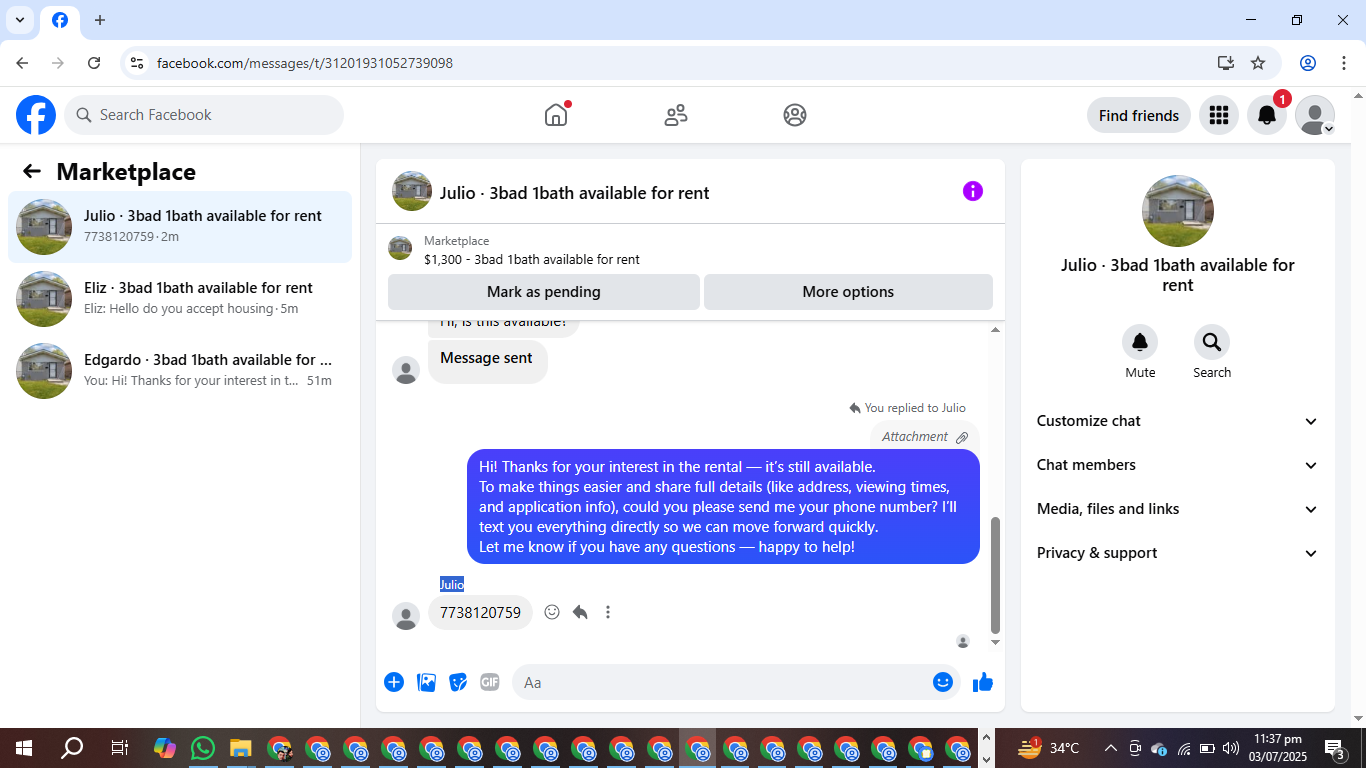Mute the conversation via bell icon
The width and height of the screenshot is (1366, 768).
pyautogui.click(x=1140, y=343)
